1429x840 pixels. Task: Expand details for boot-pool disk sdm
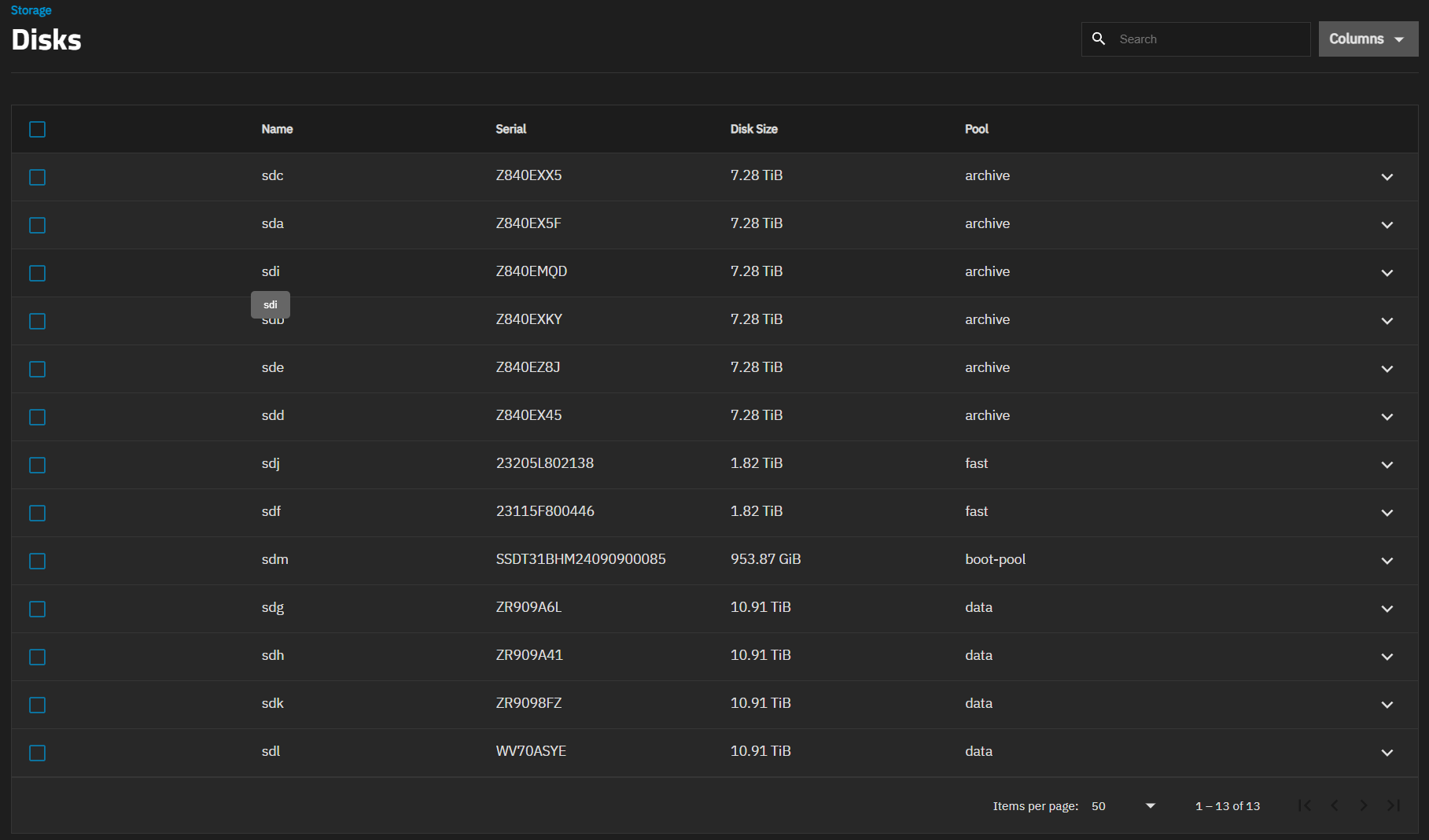[x=1387, y=561]
